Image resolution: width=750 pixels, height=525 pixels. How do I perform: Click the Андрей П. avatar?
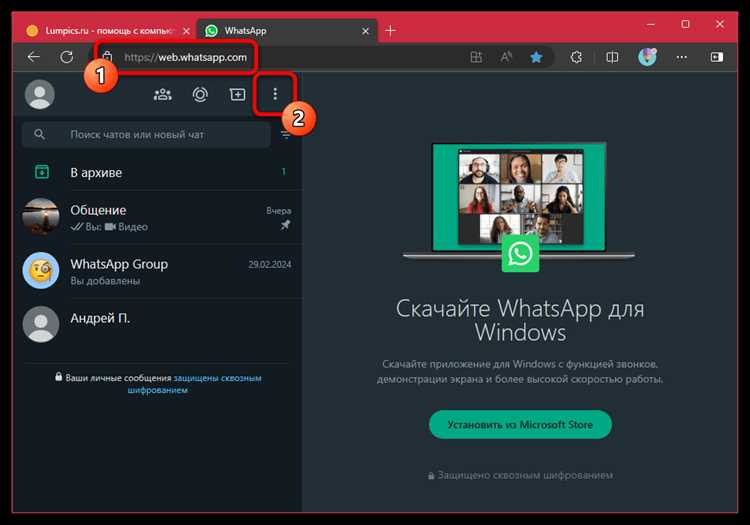click(x=41, y=324)
